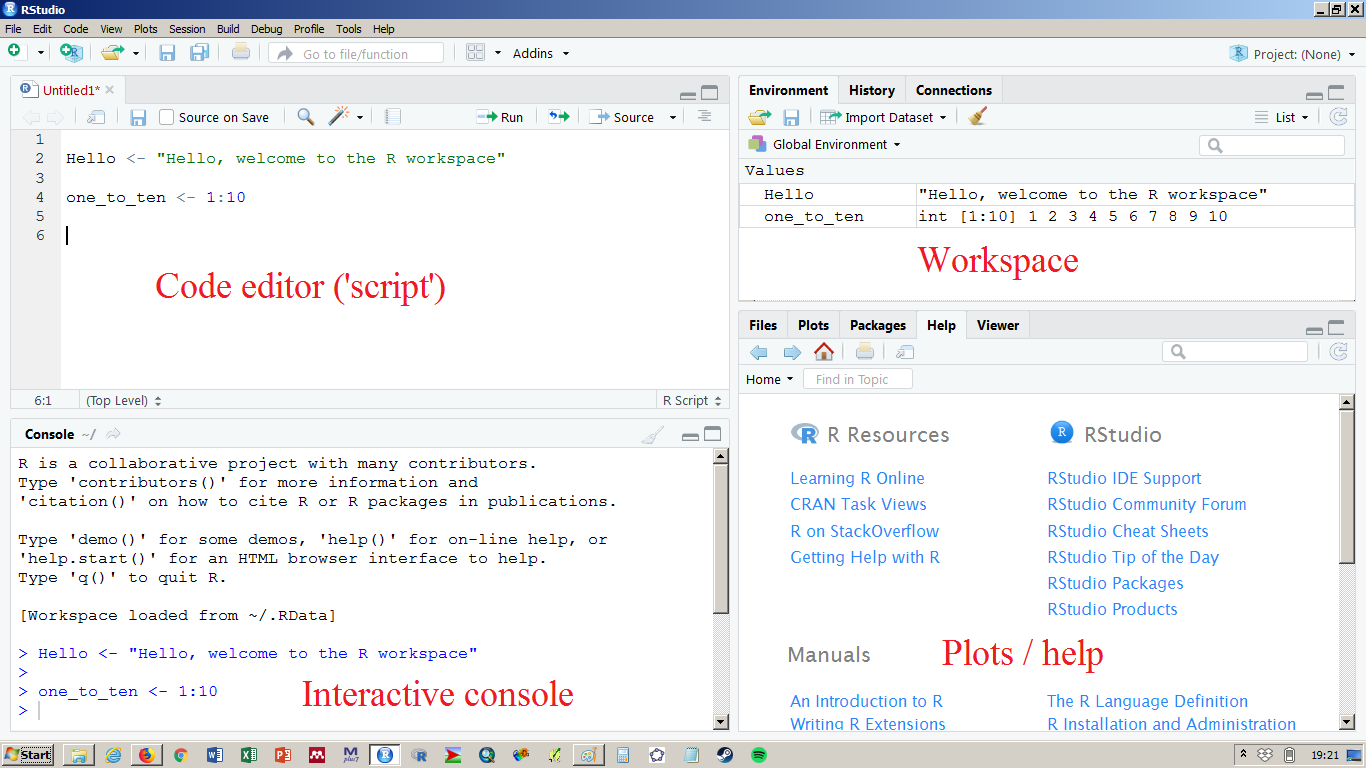Open the Home dropdown in the Help pane
This screenshot has height=768, width=1366.
(x=769, y=379)
